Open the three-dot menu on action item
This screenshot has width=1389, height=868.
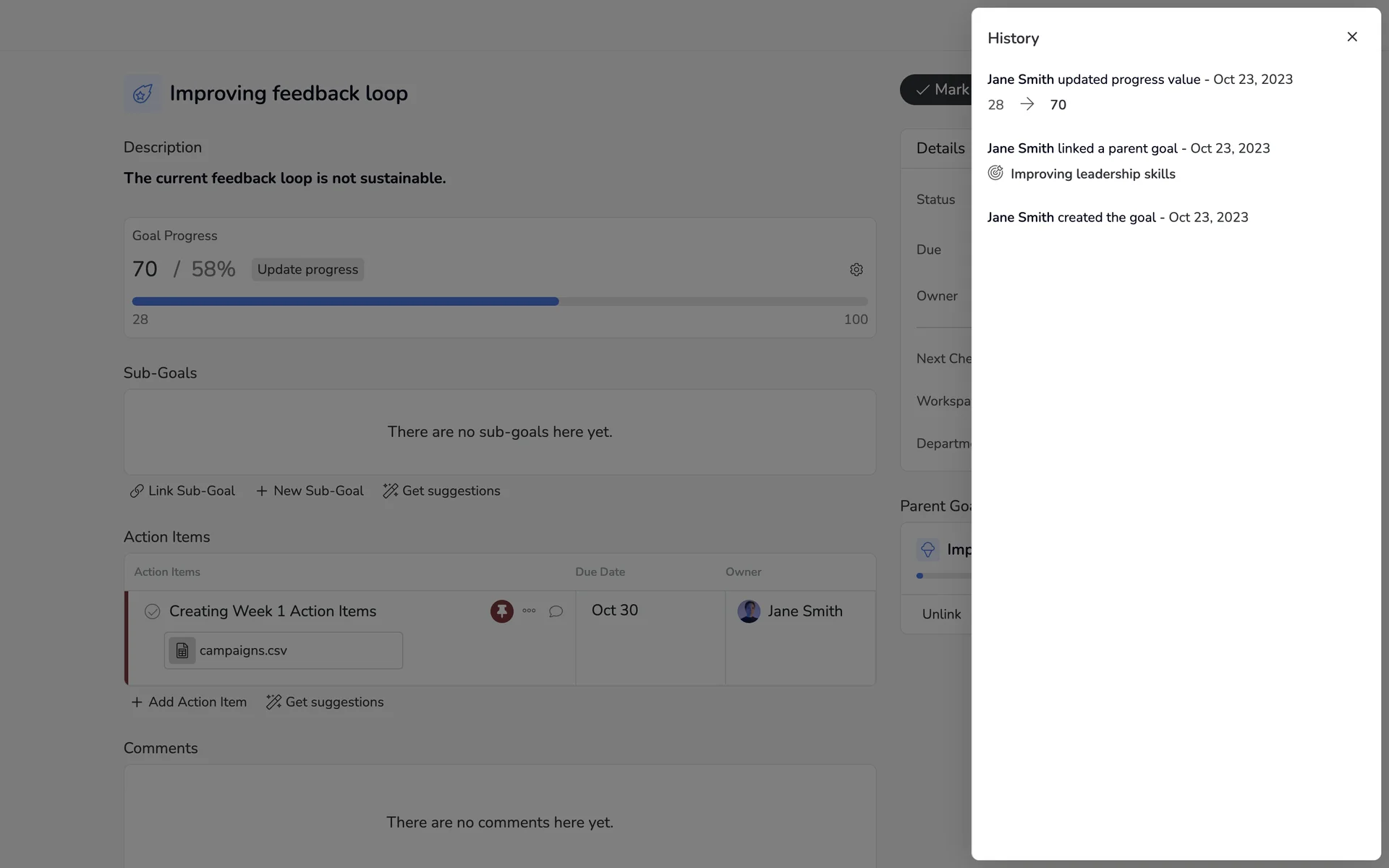pyautogui.click(x=529, y=611)
